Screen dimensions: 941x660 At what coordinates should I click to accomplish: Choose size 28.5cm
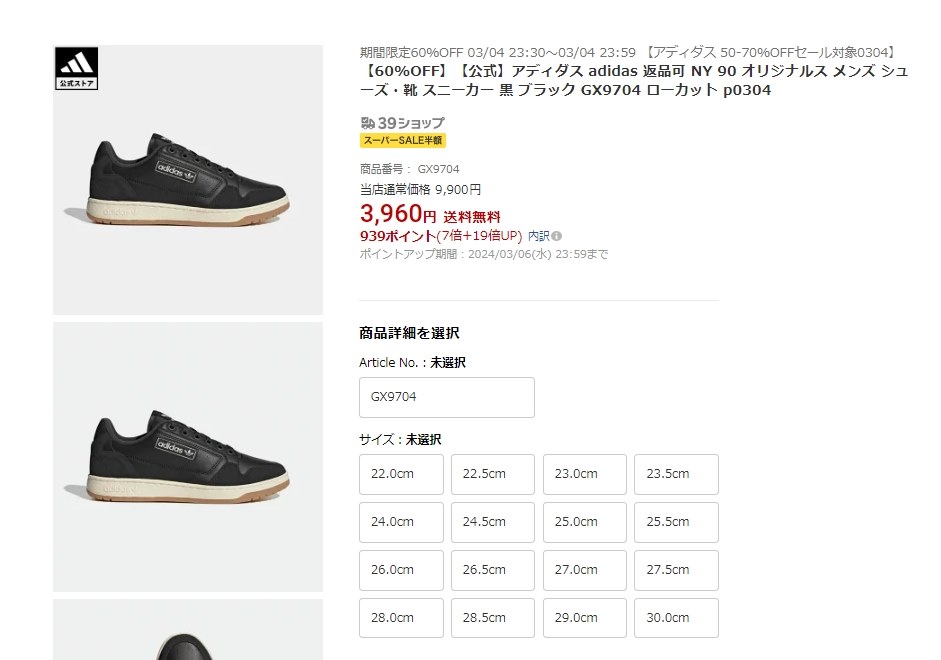click(493, 618)
